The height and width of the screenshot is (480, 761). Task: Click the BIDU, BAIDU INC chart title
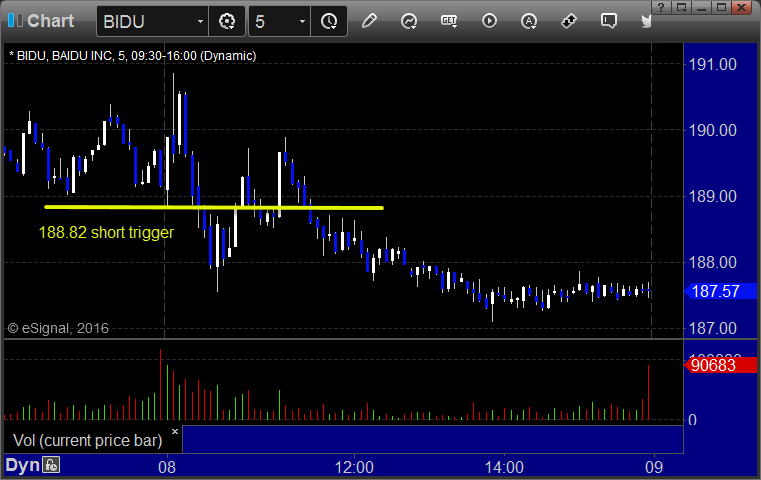[132, 56]
